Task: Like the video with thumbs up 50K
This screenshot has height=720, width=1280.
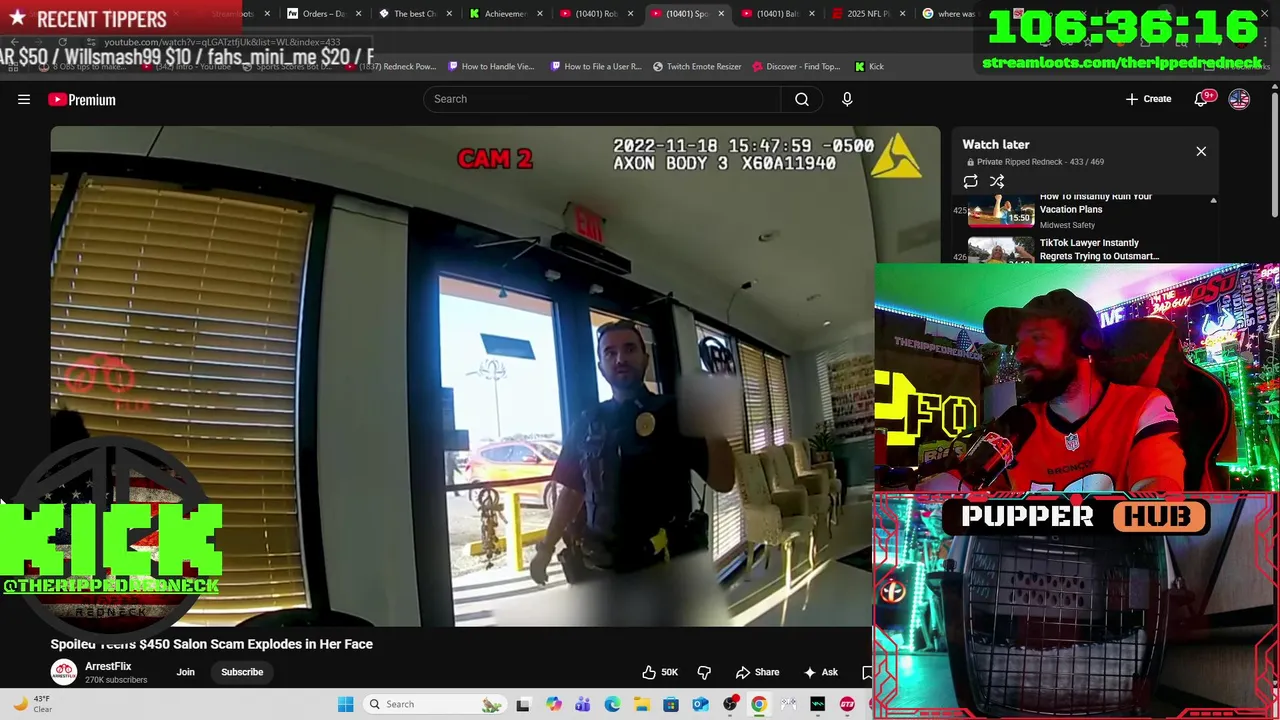Action: [x=660, y=672]
